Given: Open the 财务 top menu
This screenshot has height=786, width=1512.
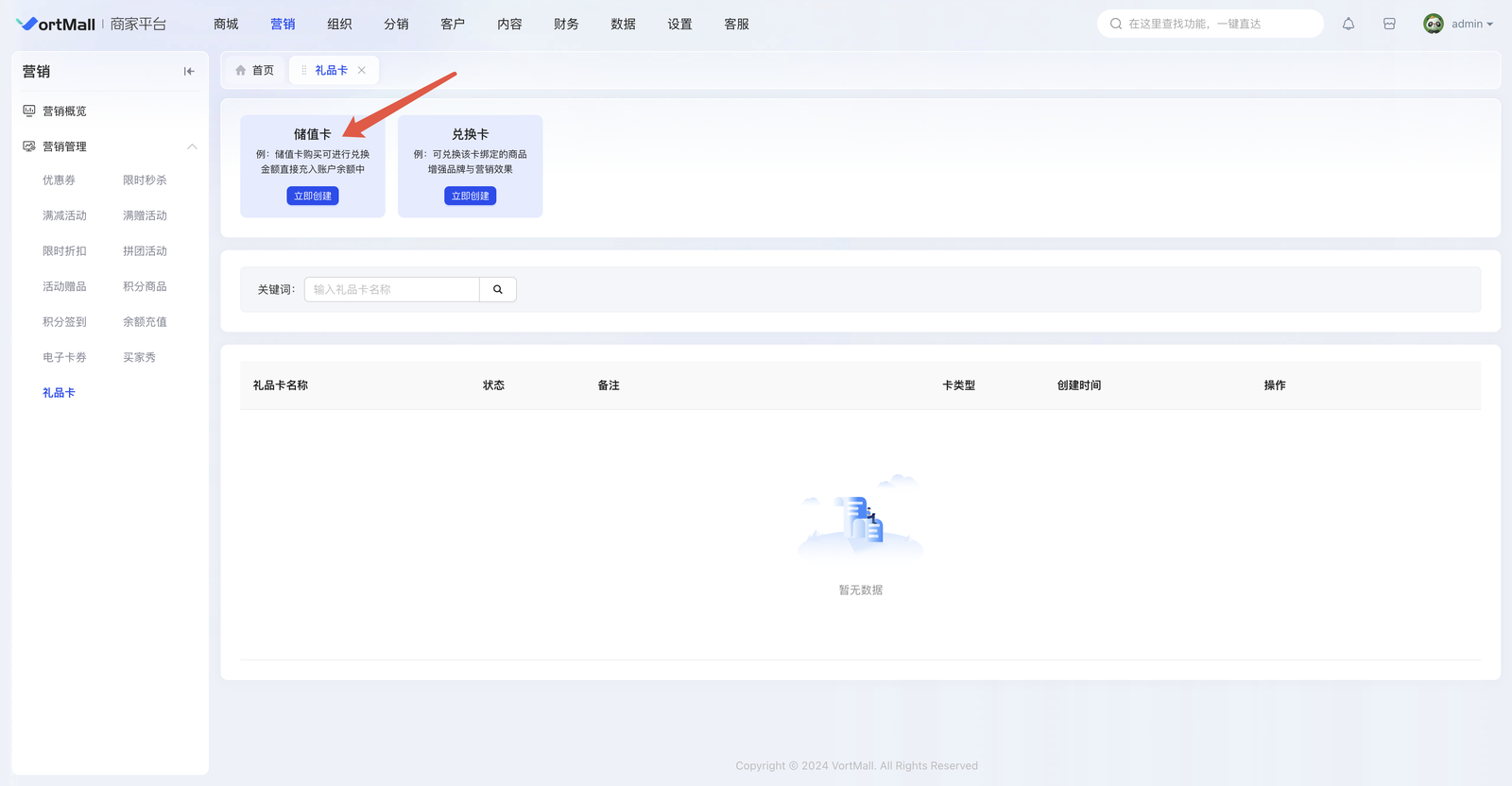Looking at the screenshot, I should click(566, 25).
